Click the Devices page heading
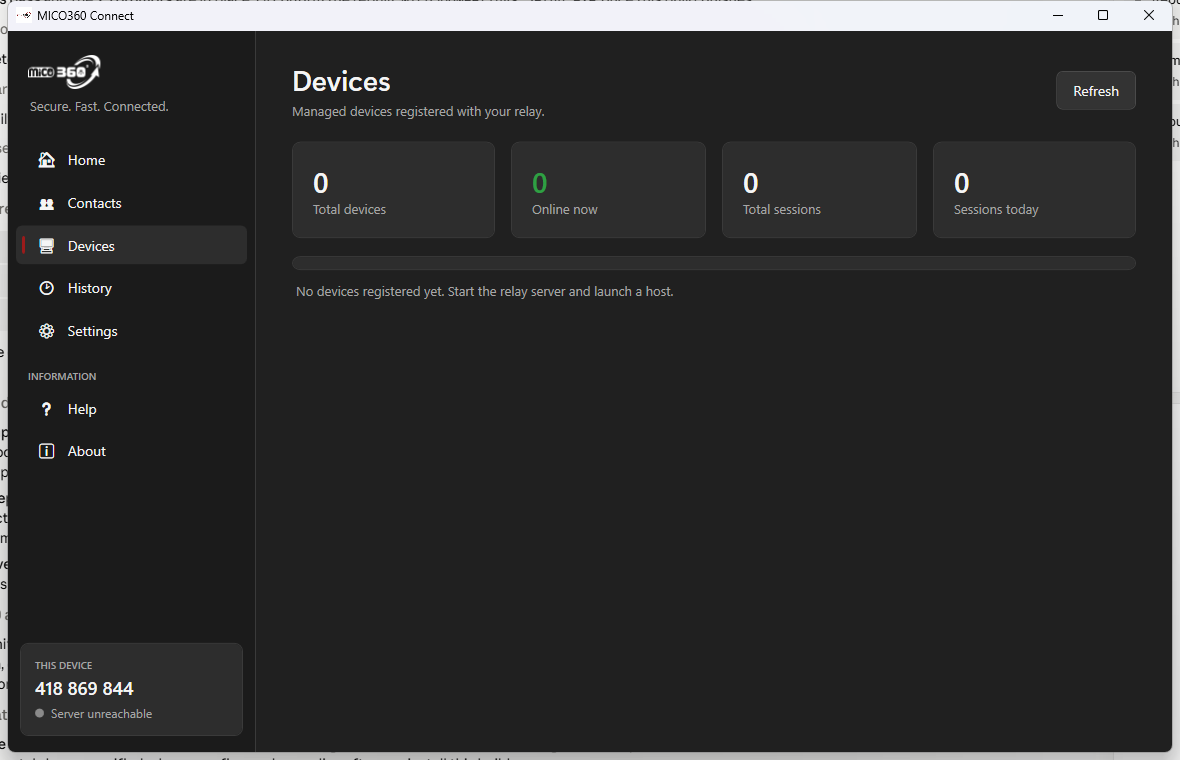 pos(342,81)
